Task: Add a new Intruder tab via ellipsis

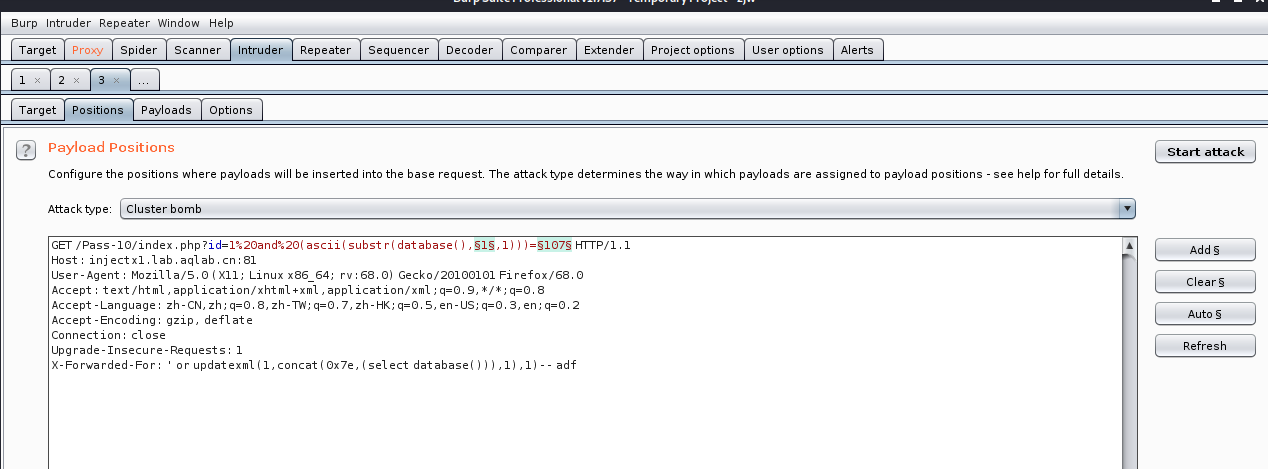Action: [x=144, y=80]
